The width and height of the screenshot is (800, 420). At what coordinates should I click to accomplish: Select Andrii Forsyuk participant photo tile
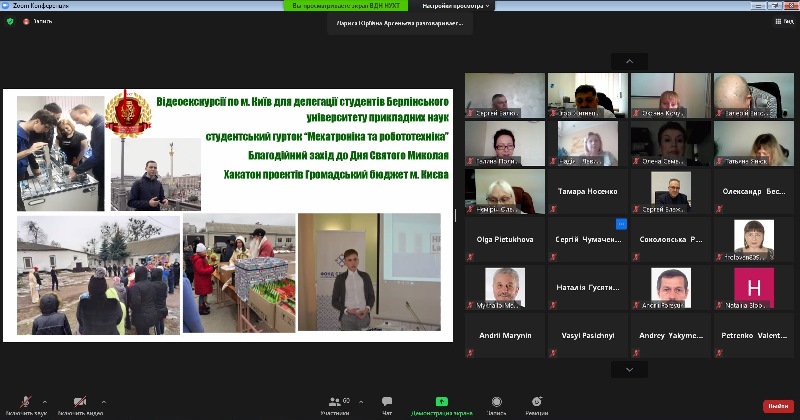click(671, 287)
